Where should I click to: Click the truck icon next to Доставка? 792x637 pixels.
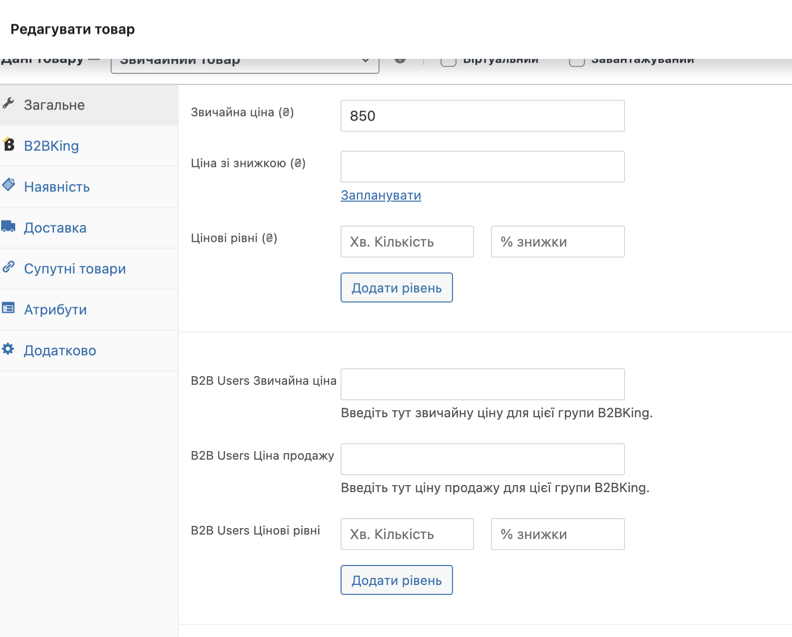pos(9,227)
